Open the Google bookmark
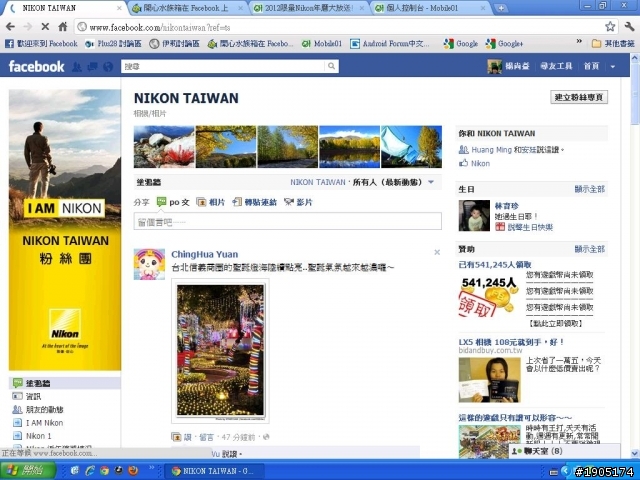This screenshot has width=640, height=480. tap(461, 43)
